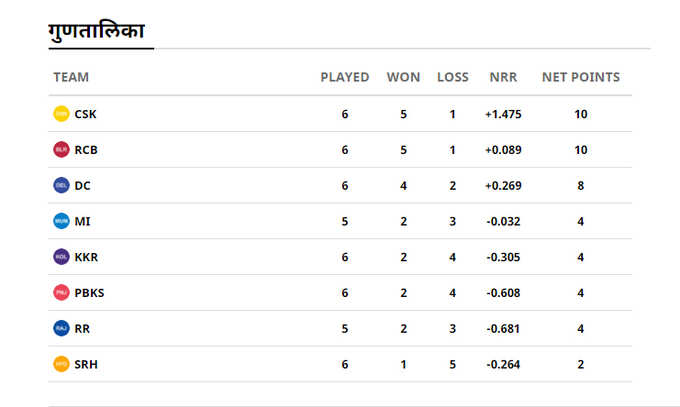This screenshot has width=680, height=407.
Task: Click the PBKS team logo icon
Action: (x=61, y=292)
